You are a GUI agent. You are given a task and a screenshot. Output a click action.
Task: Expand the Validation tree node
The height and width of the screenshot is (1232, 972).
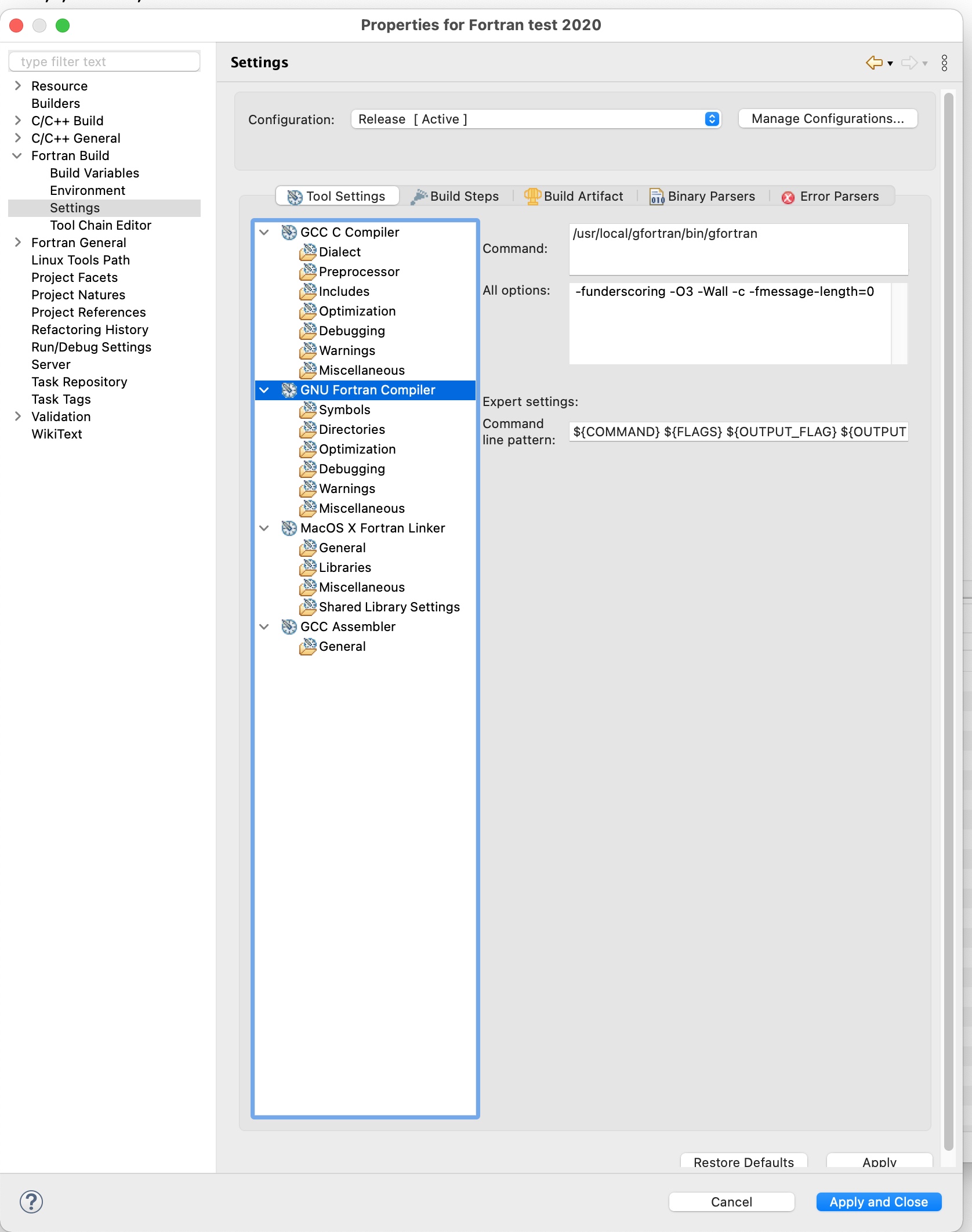pos(18,416)
